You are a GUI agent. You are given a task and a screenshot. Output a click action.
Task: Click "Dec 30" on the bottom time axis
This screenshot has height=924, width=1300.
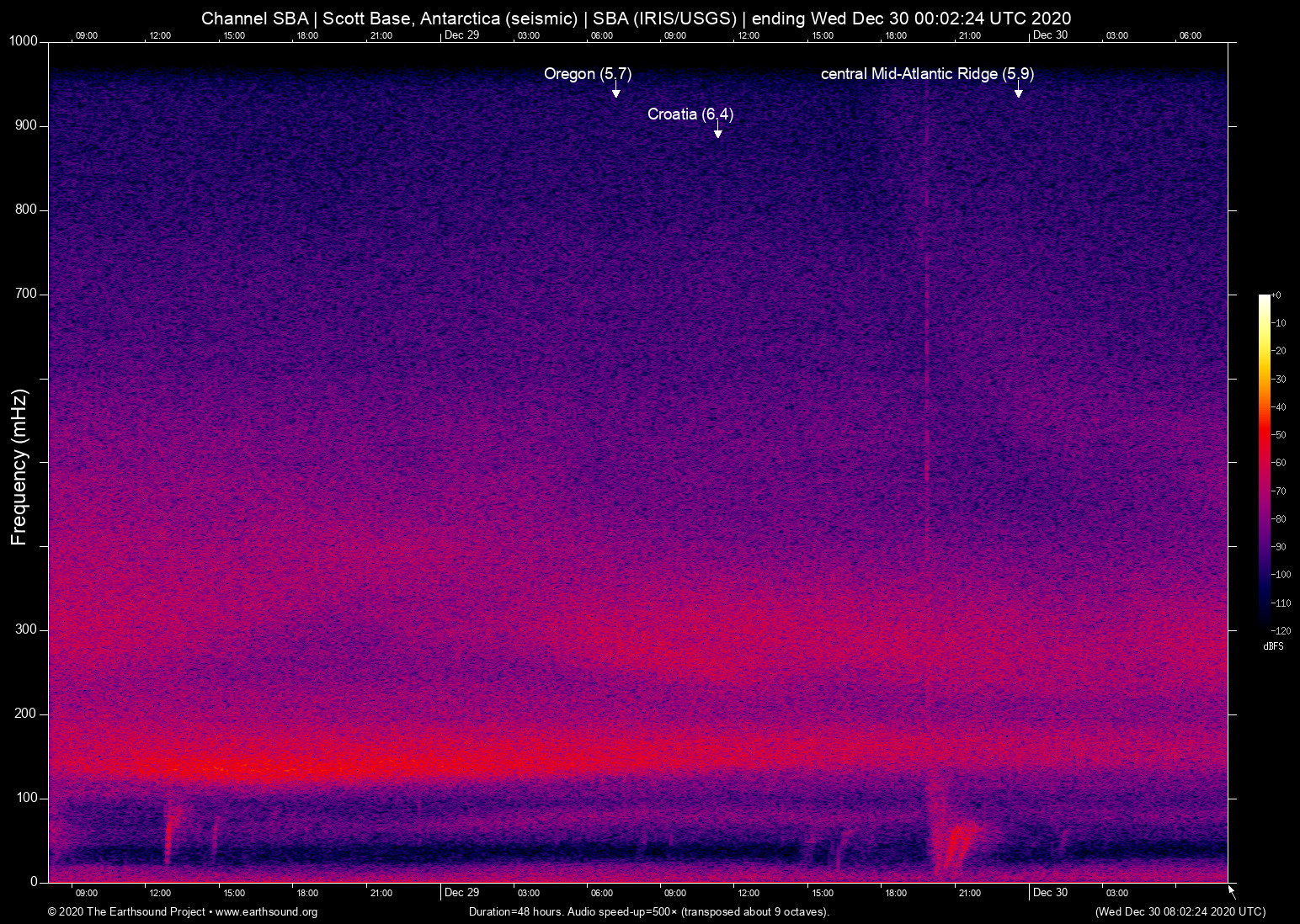tap(1050, 893)
